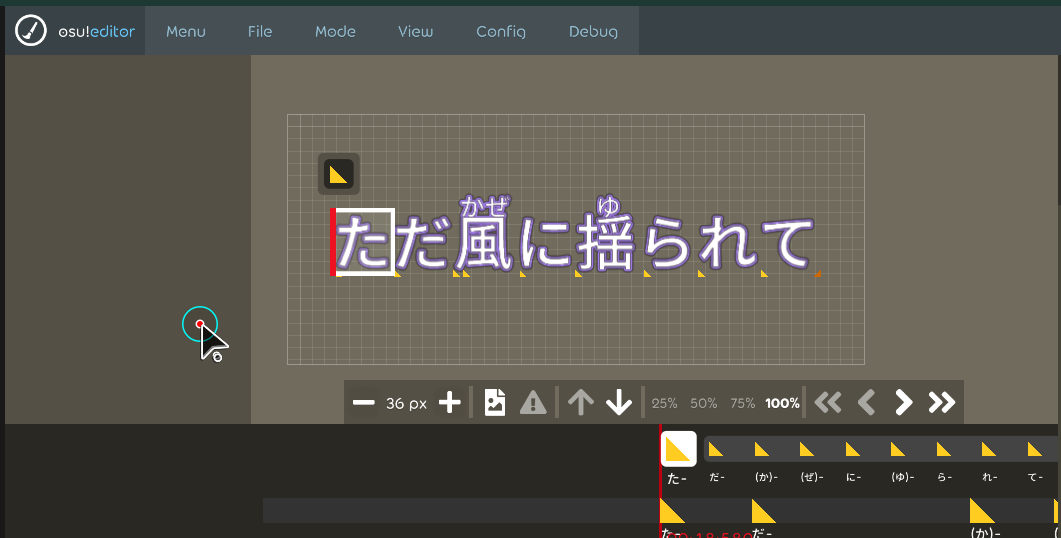Click the osu!editor brush logo

coord(31,31)
